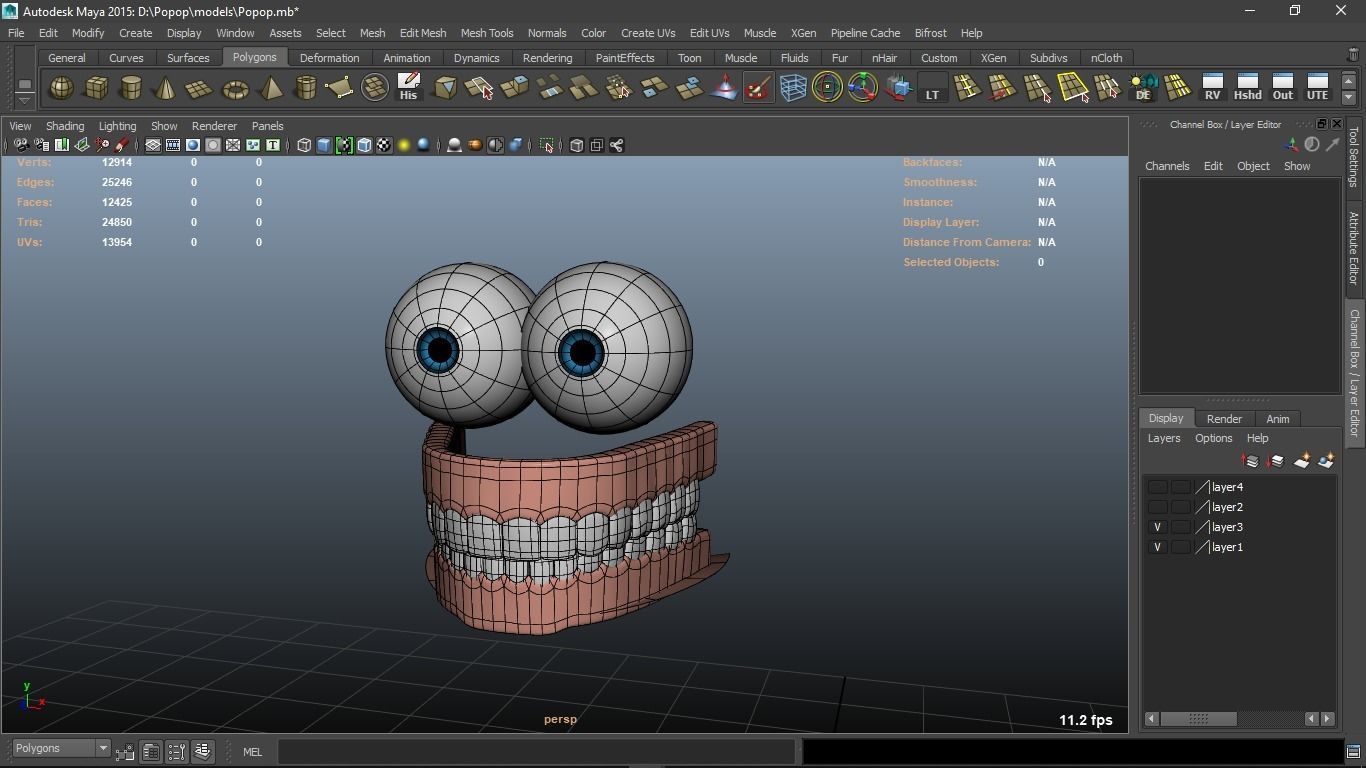Float the Channel Box panel
The width and height of the screenshot is (1366, 768).
pos(1321,124)
